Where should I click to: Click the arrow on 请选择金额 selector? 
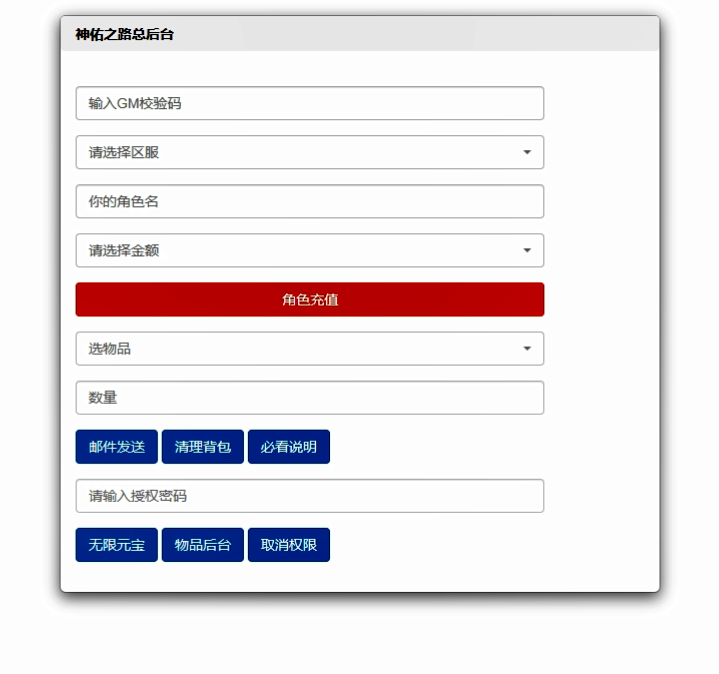pos(527,250)
